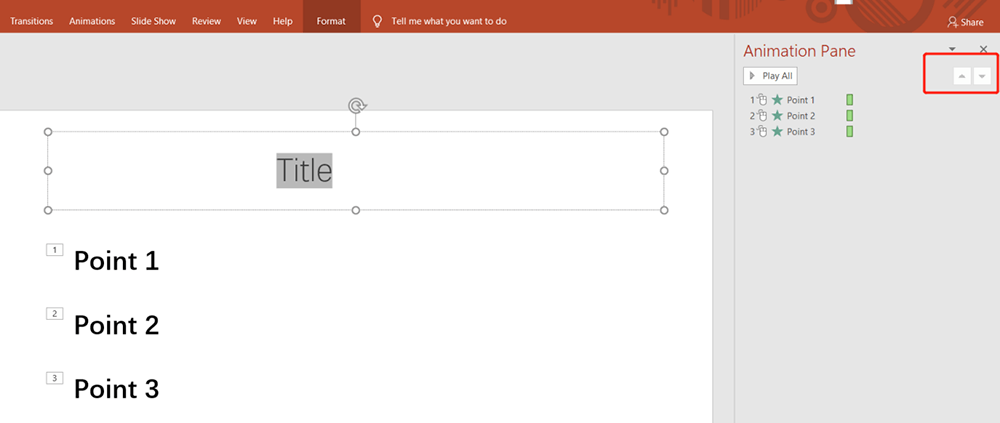Click the highlighted Title text on the slide
1000x423 pixels.
coord(304,170)
